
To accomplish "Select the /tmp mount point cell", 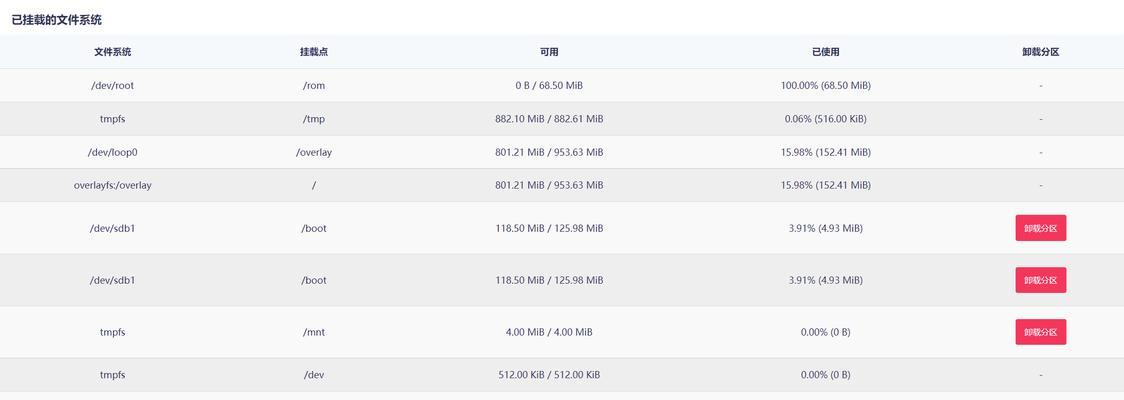I will [x=314, y=119].
